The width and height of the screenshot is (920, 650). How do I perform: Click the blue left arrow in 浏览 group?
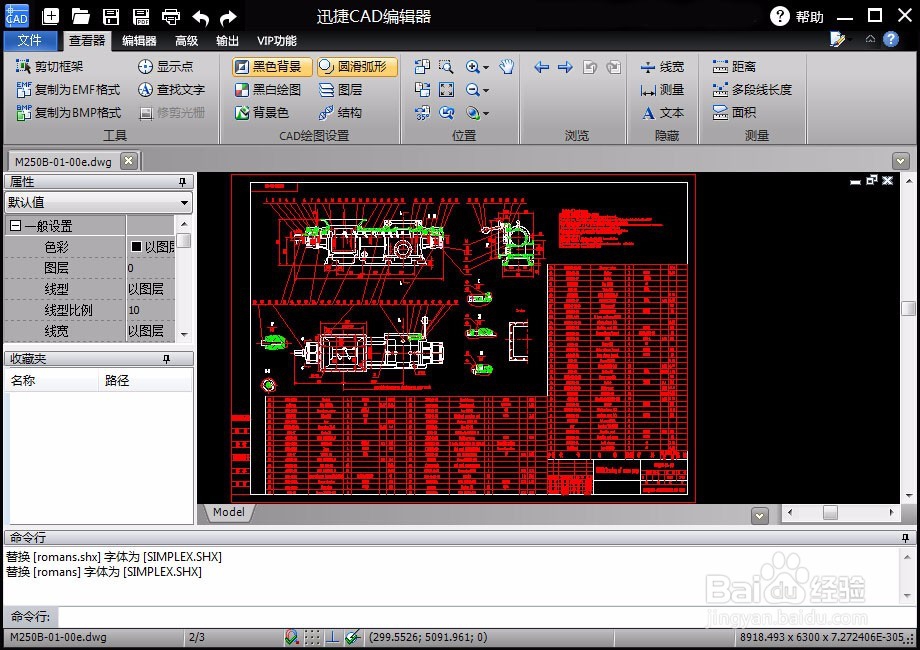(x=541, y=67)
